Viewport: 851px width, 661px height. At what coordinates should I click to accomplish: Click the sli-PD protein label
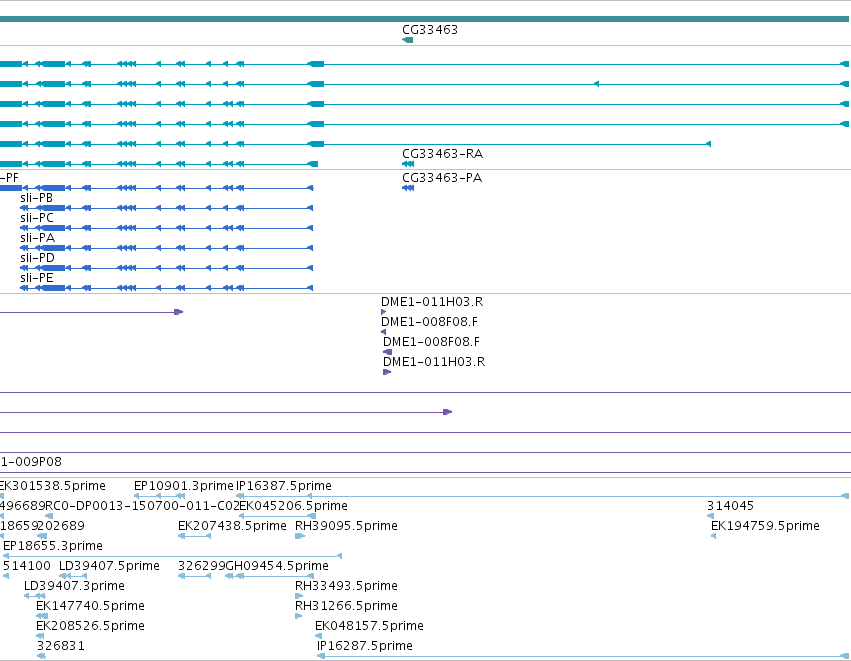tap(37, 258)
